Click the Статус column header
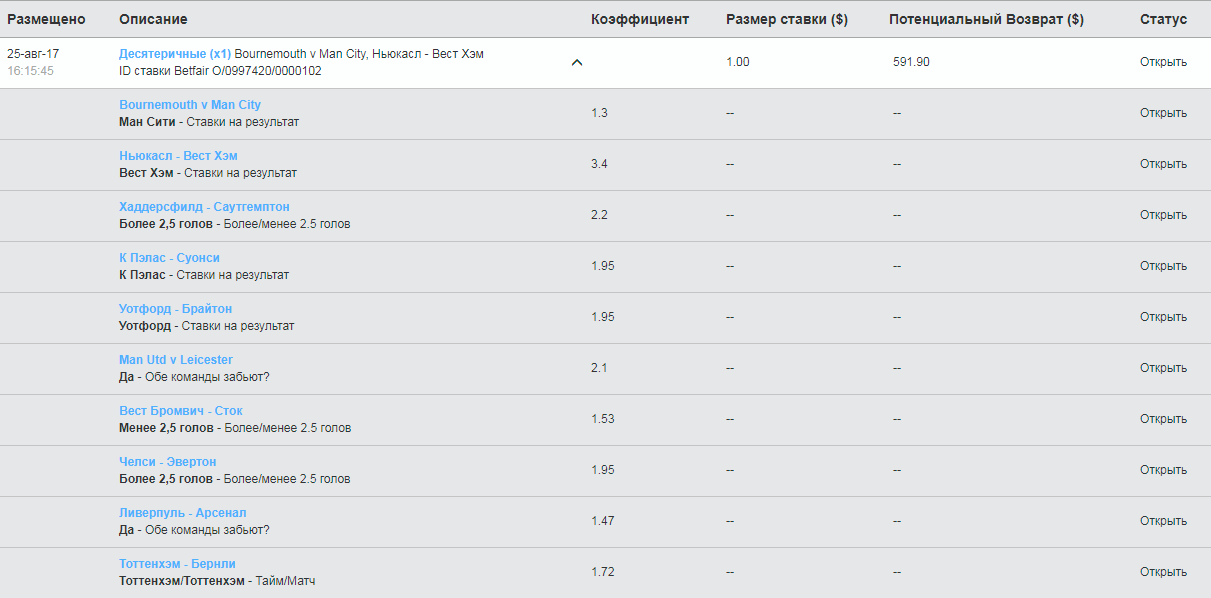1211x598 pixels. pyautogui.click(x=1163, y=19)
